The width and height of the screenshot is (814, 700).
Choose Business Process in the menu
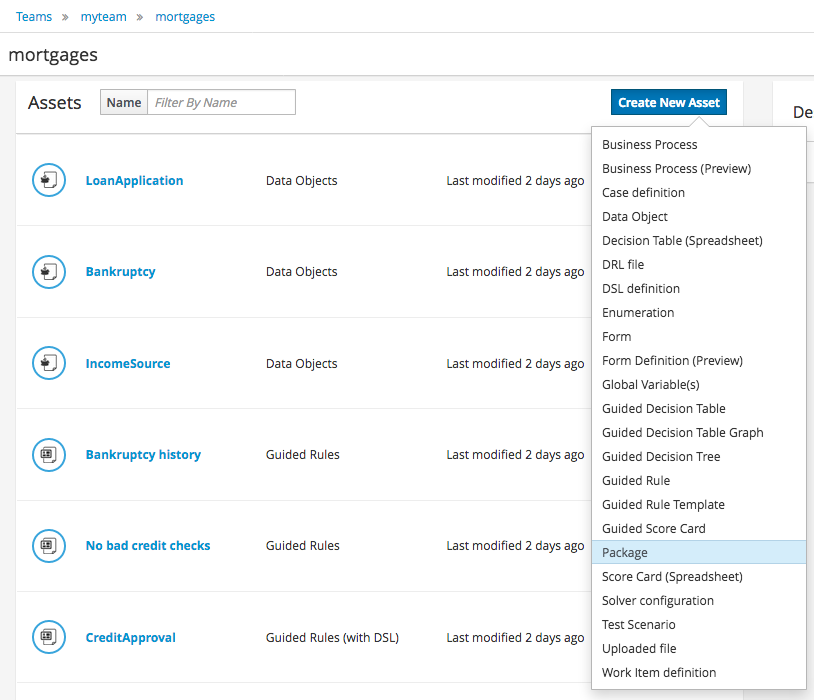[x=650, y=145]
